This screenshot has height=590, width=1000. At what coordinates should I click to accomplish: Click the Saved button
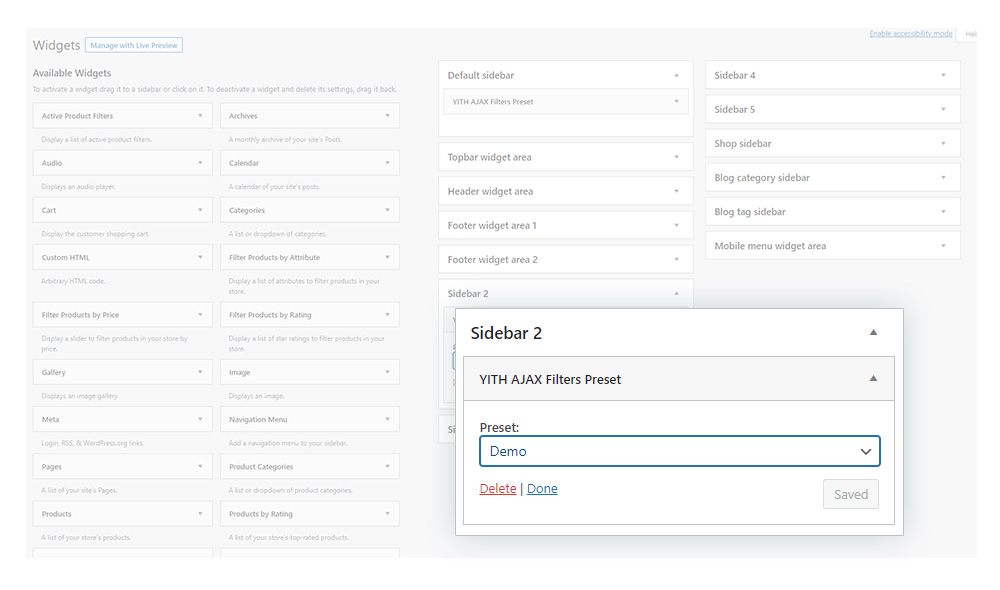tap(851, 494)
